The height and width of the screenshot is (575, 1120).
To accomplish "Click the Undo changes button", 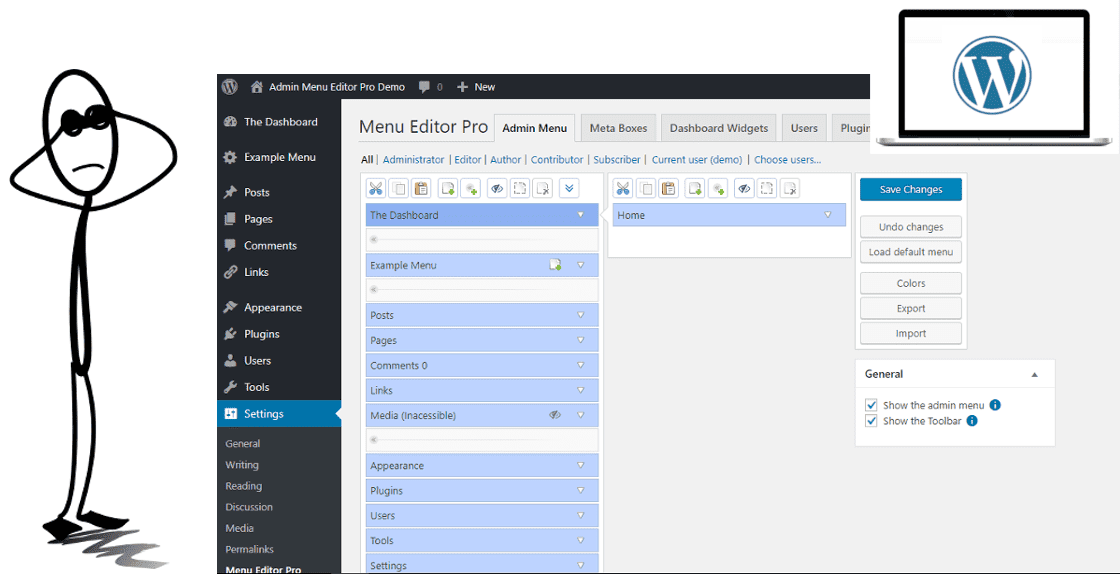I will [911, 226].
